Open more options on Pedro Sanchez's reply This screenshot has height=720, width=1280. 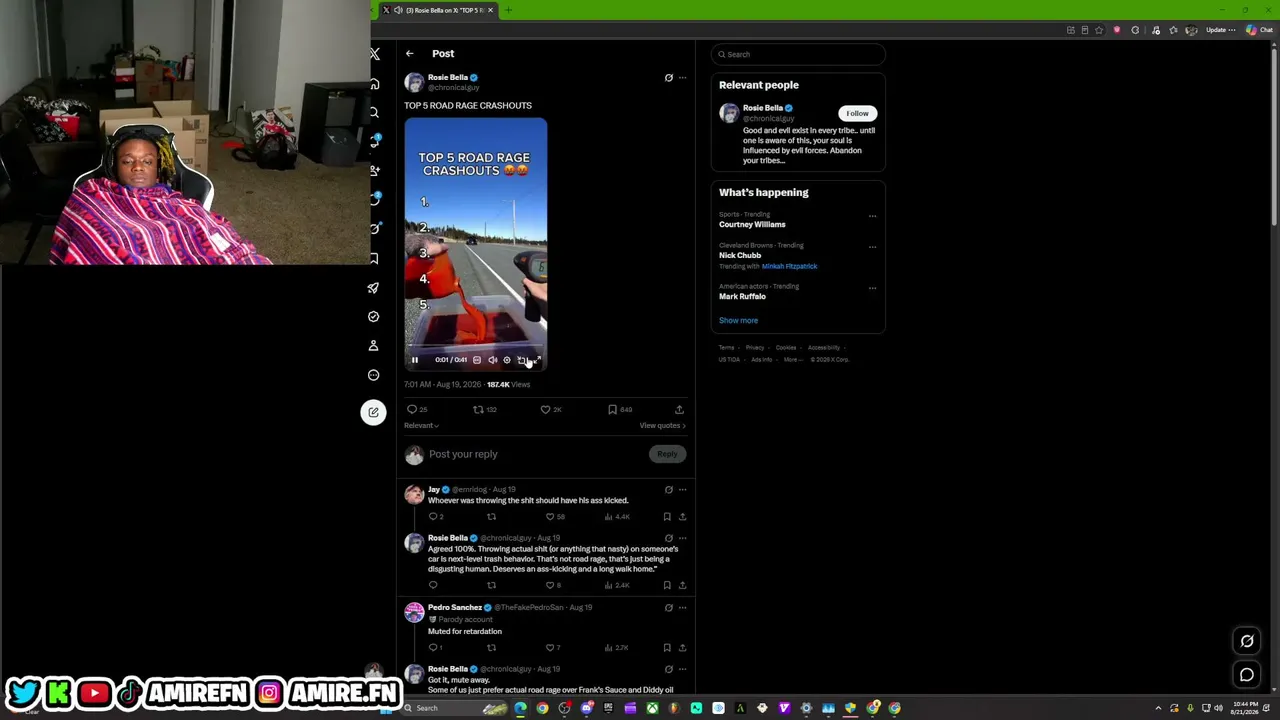point(683,607)
